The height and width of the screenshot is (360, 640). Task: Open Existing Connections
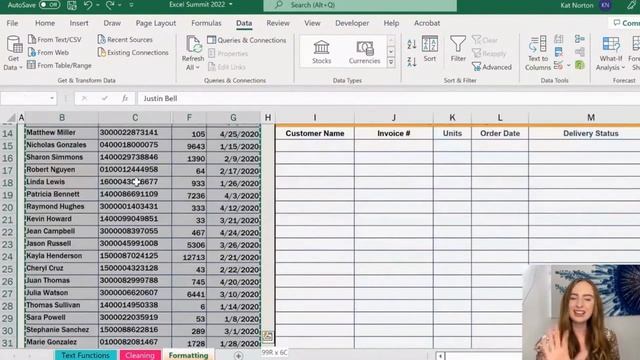(x=133, y=53)
